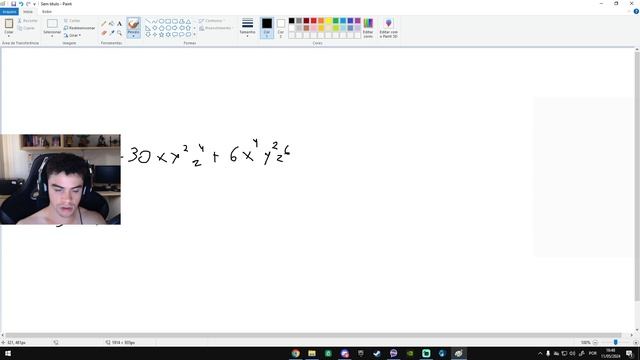Screen dimensions: 640x360
Task: Select the Eraser tool
Action: pyautogui.click(x=104, y=33)
